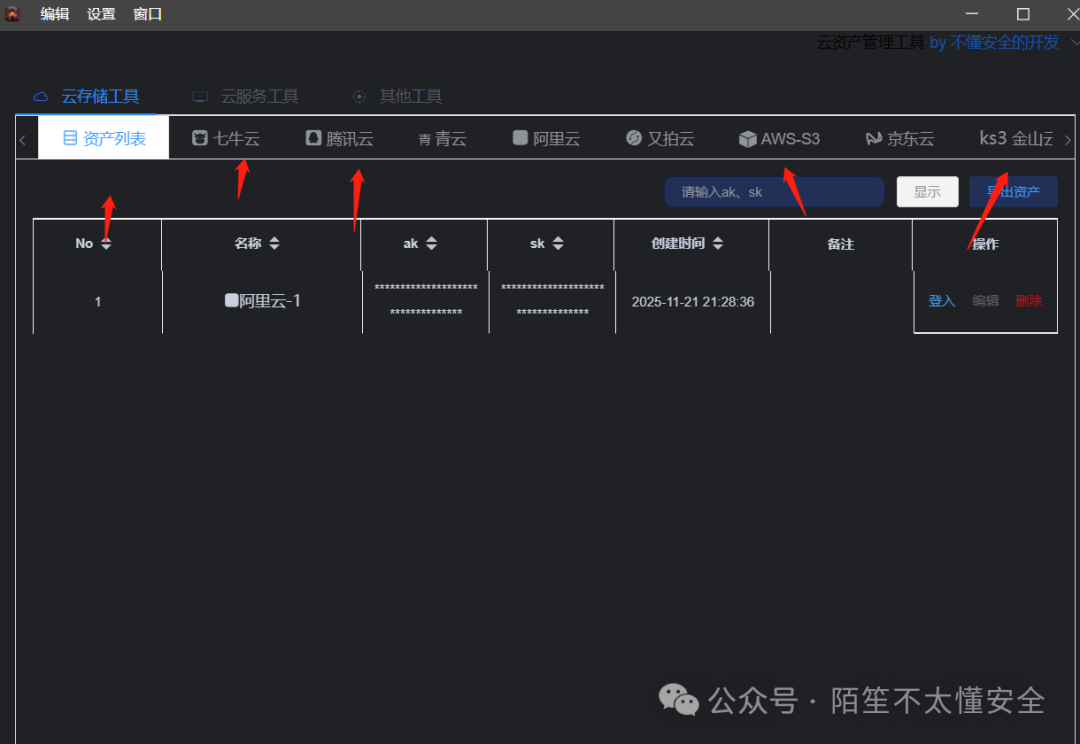
Task: Click the 显示 button
Action: (927, 191)
